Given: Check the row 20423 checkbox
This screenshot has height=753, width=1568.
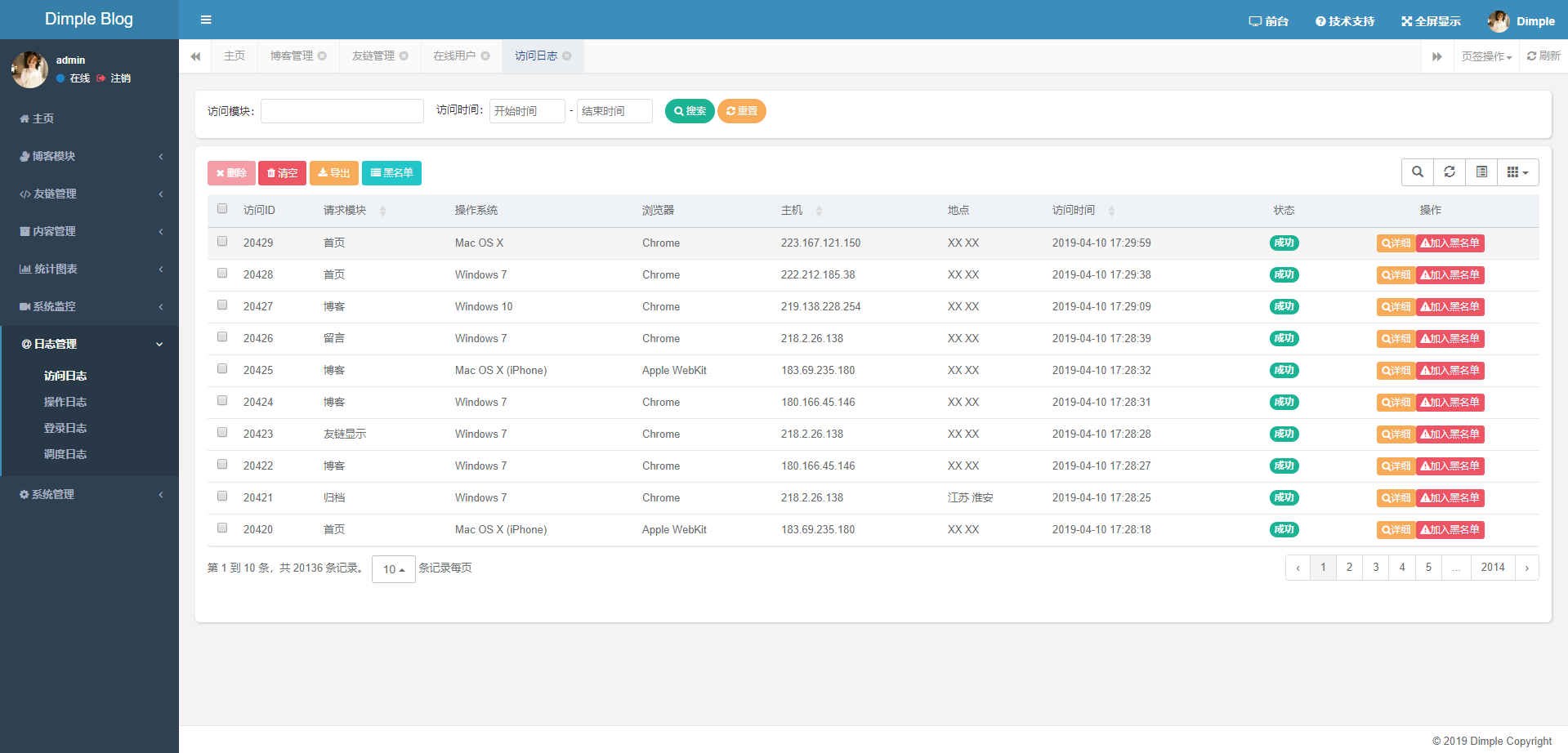Looking at the screenshot, I should tap(222, 432).
